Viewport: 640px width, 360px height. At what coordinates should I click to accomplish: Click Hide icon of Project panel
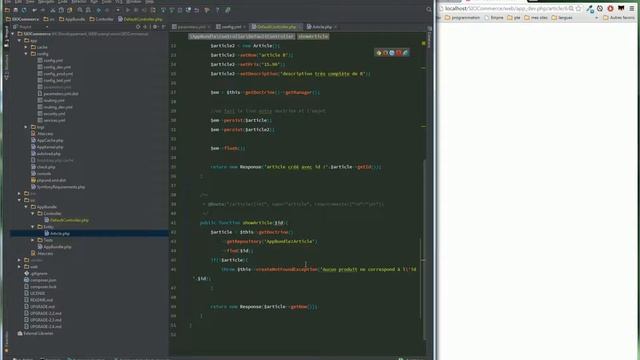[x=163, y=27]
